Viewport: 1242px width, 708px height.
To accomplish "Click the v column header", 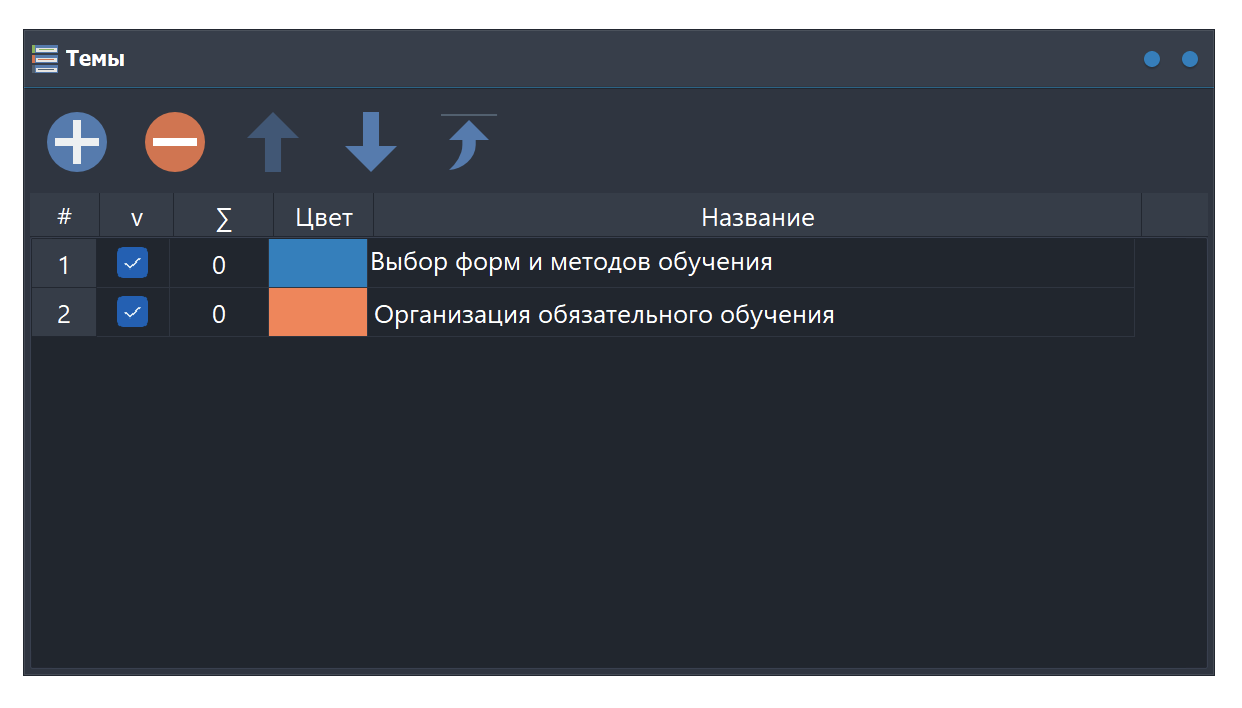I will point(137,216).
